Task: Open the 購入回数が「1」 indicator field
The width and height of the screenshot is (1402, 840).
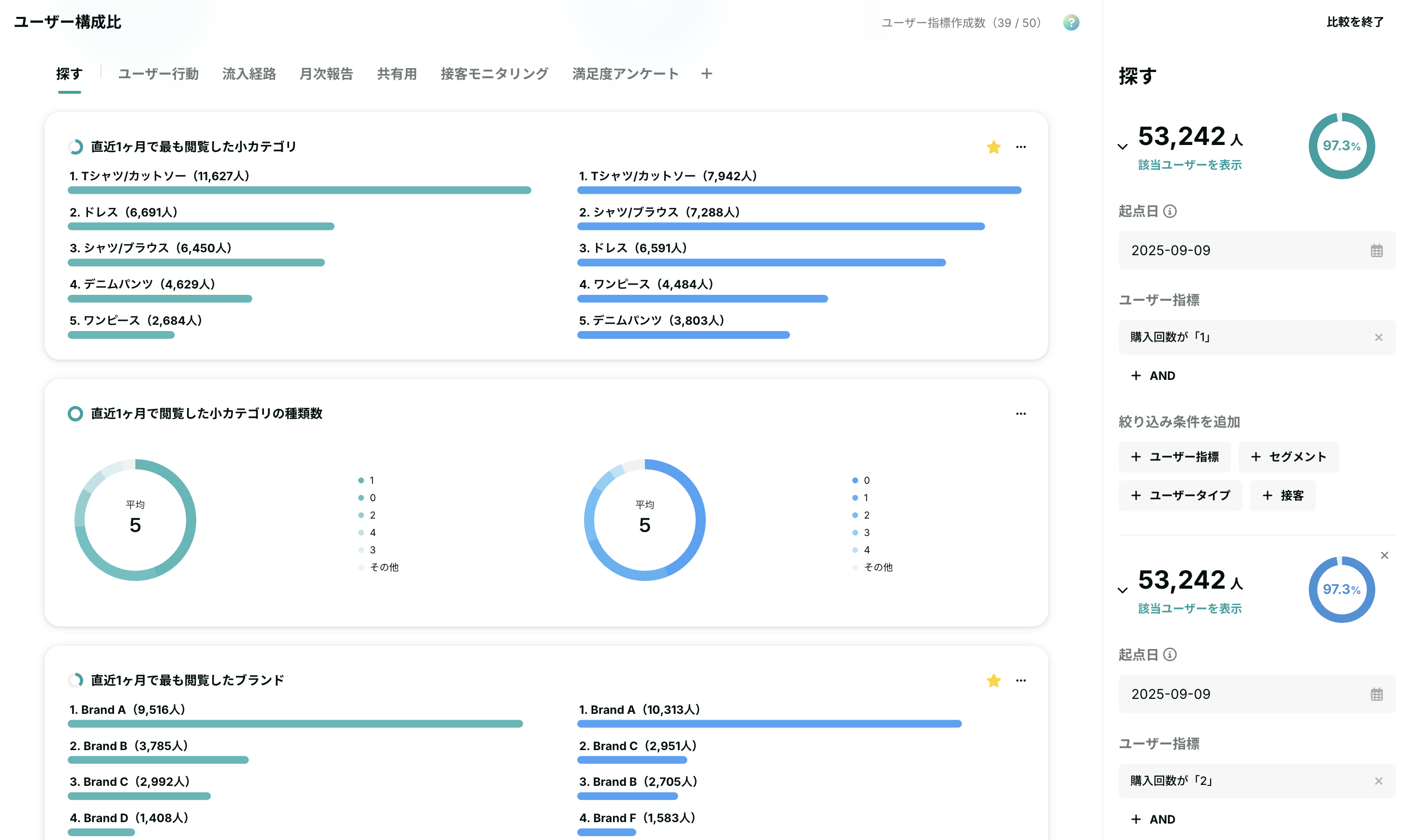Action: [1256, 337]
